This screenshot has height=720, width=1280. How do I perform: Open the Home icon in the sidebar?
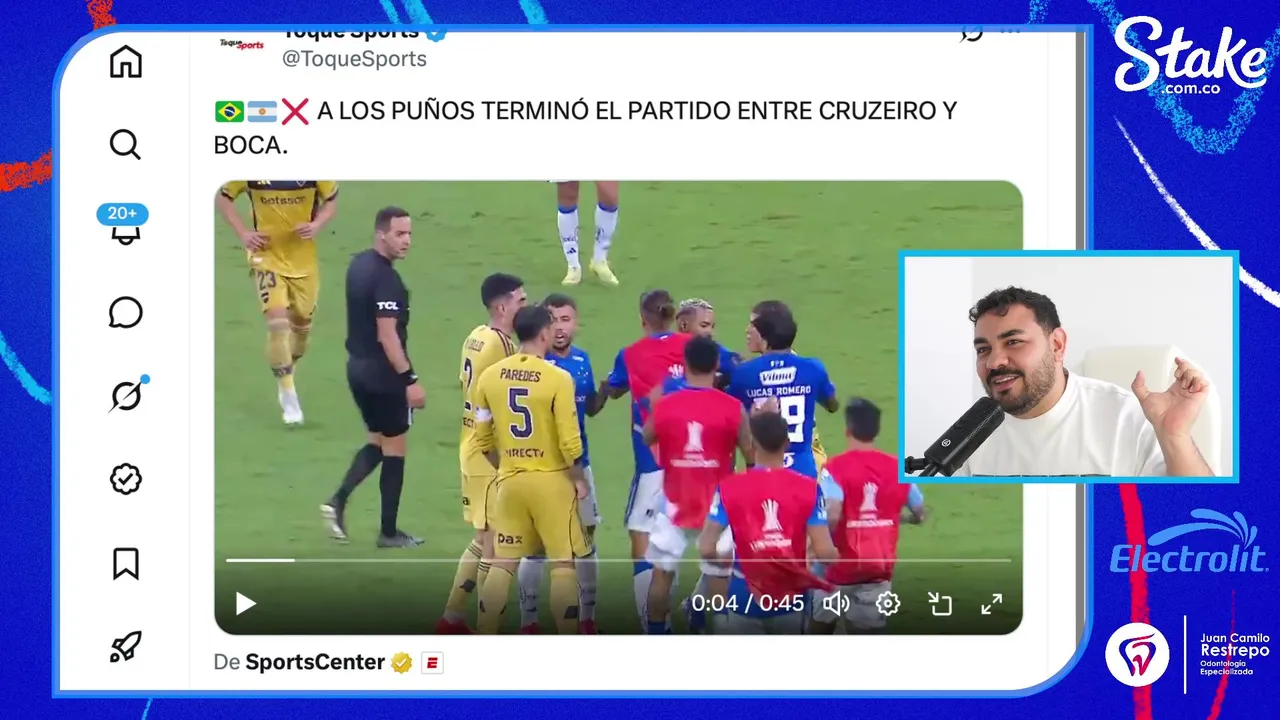(x=125, y=62)
